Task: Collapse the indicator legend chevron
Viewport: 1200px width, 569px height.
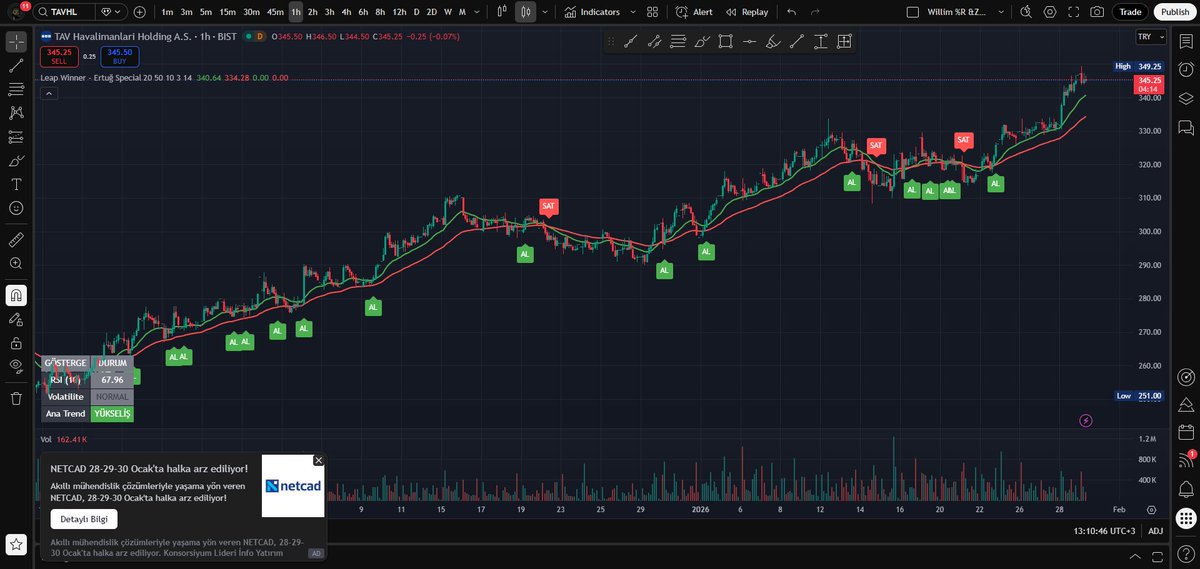Action: [49, 93]
